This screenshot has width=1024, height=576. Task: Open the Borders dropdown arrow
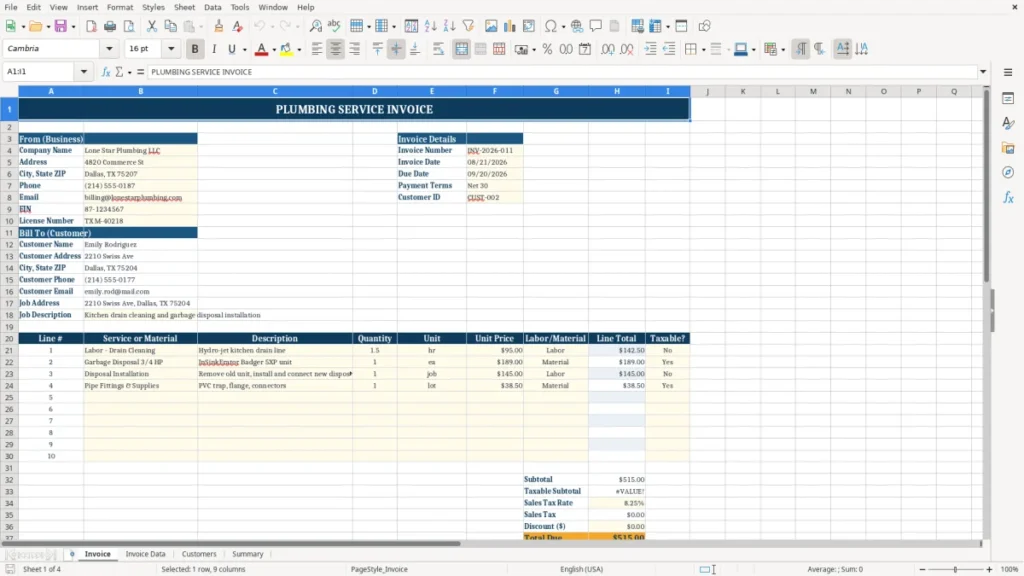click(703, 50)
